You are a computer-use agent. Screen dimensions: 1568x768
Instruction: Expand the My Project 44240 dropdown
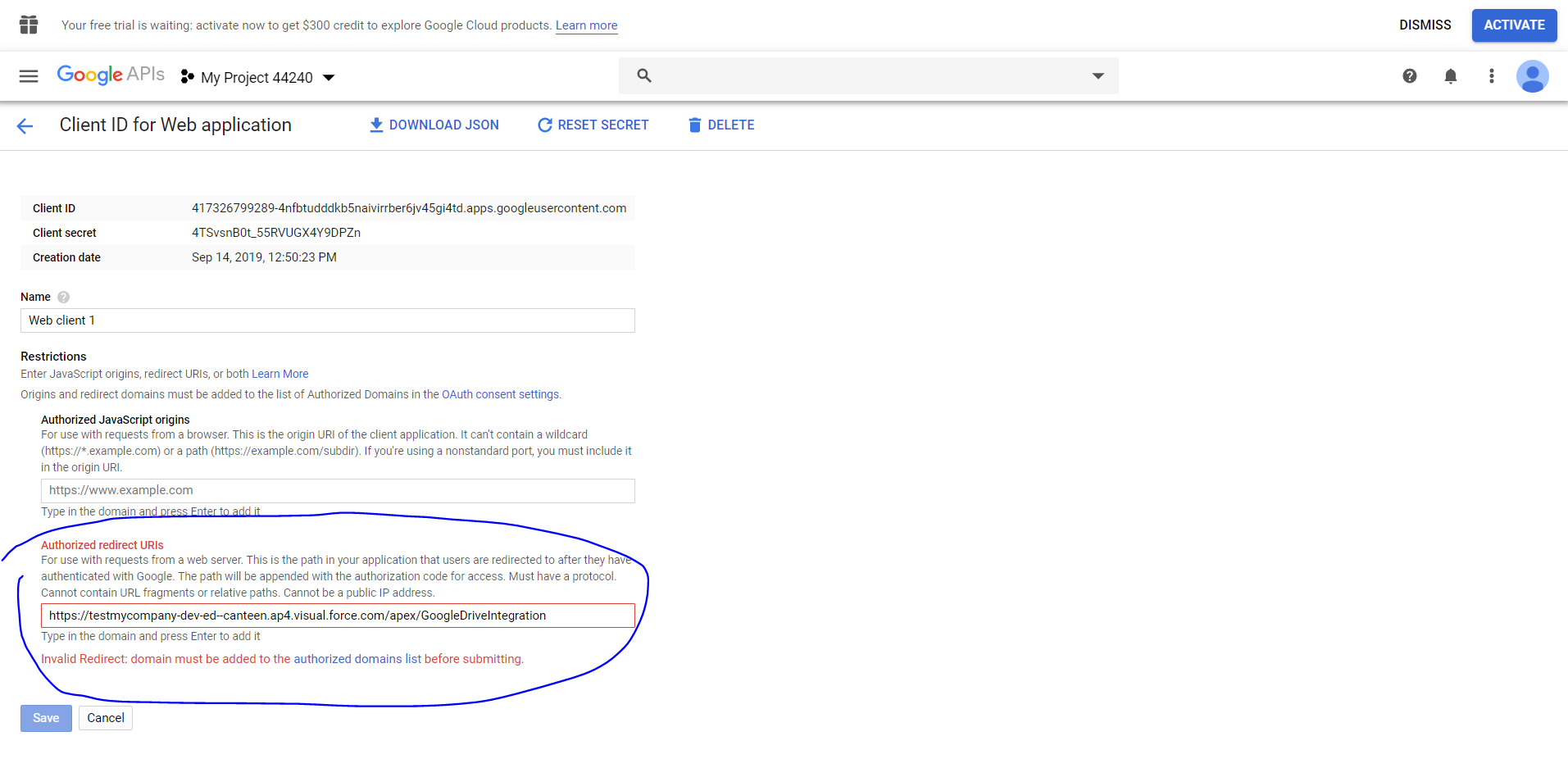pos(329,78)
